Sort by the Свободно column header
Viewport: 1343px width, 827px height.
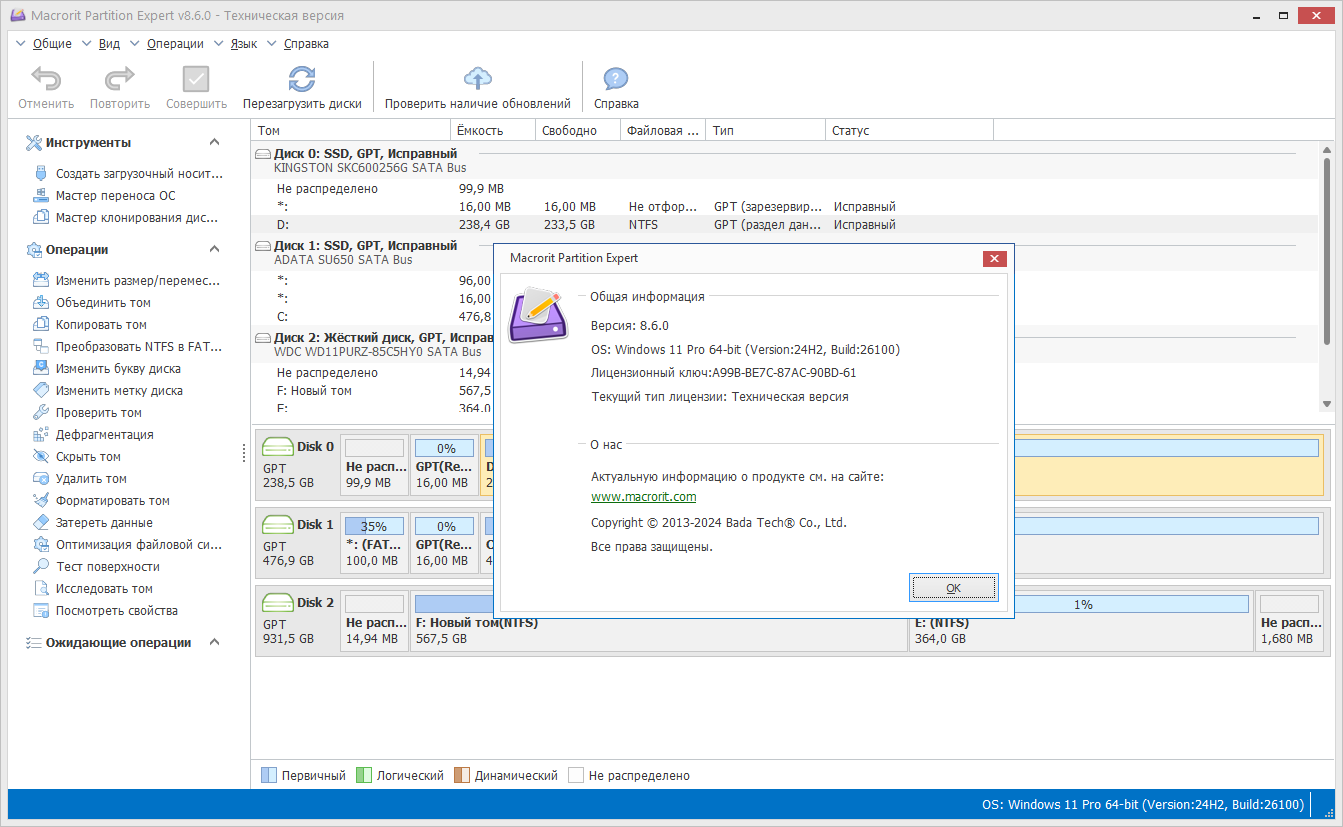tap(579, 131)
